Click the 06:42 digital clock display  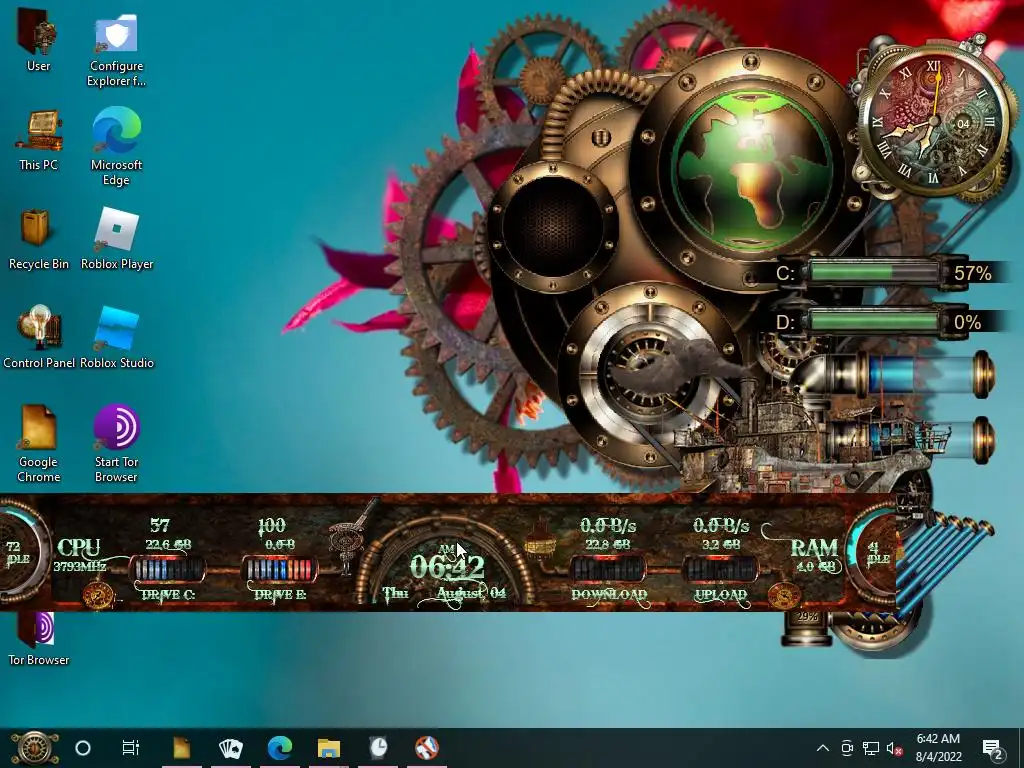[447, 565]
